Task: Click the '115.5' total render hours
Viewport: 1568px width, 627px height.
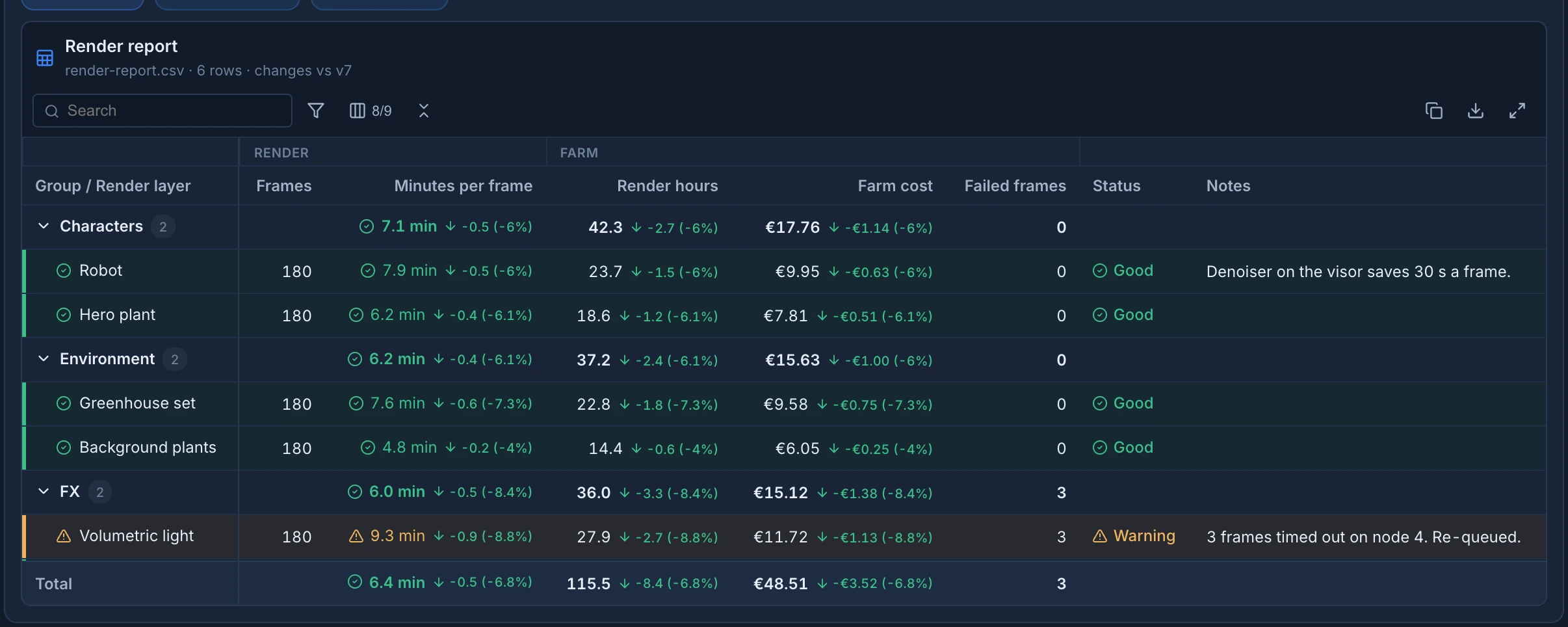Action: [588, 583]
